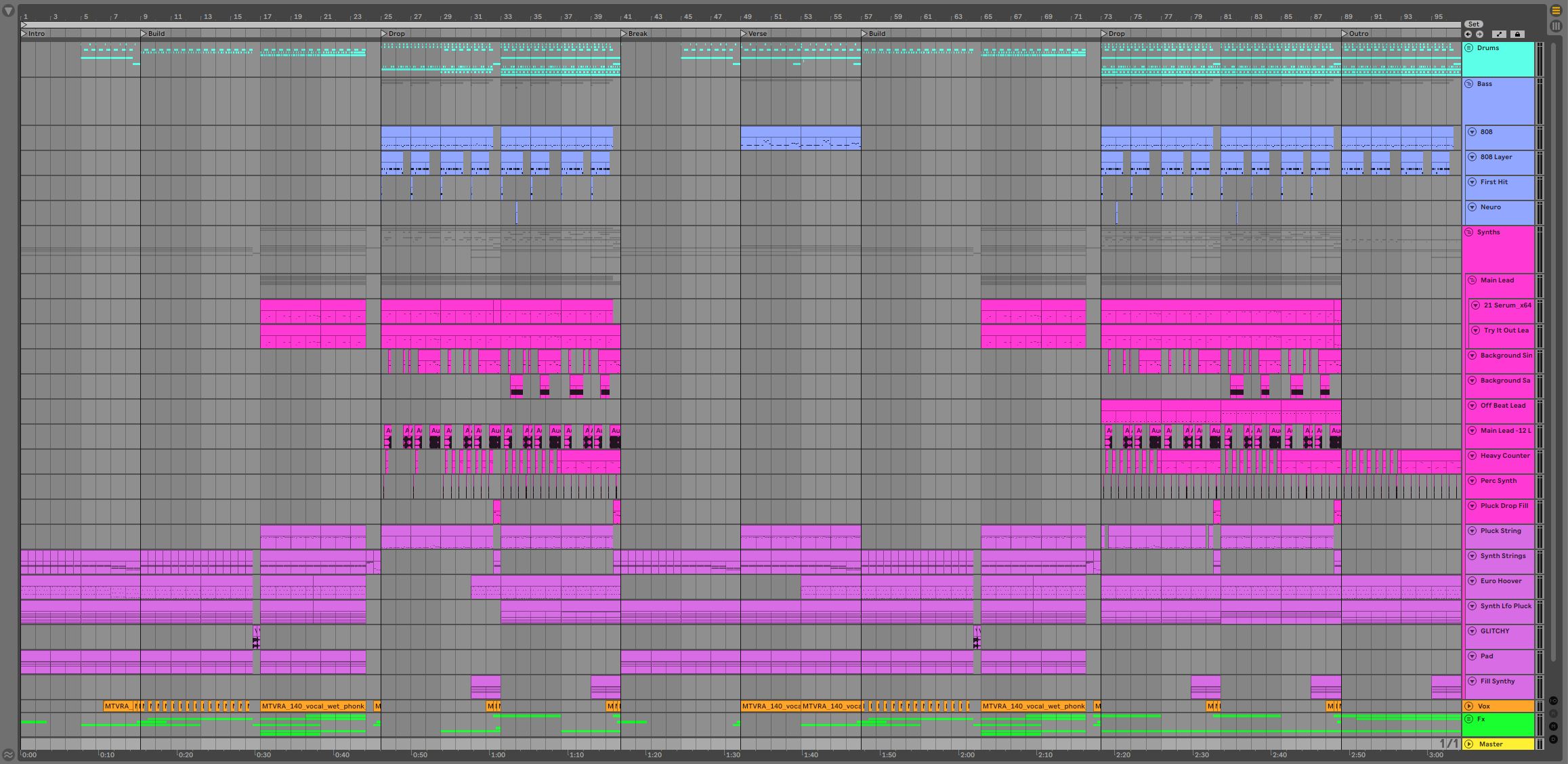Screen dimensions: 1568x764
Task: Click the Set locator button
Action: (x=1474, y=24)
